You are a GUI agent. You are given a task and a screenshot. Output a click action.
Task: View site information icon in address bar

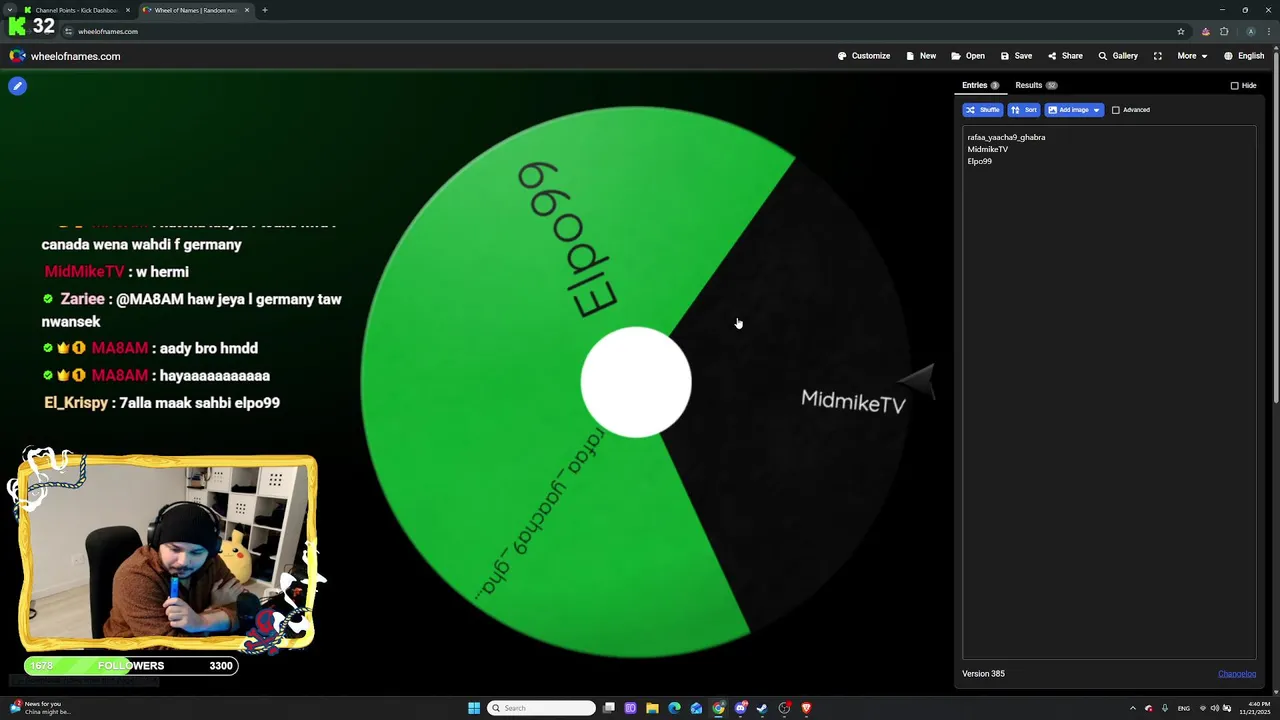click(x=69, y=31)
